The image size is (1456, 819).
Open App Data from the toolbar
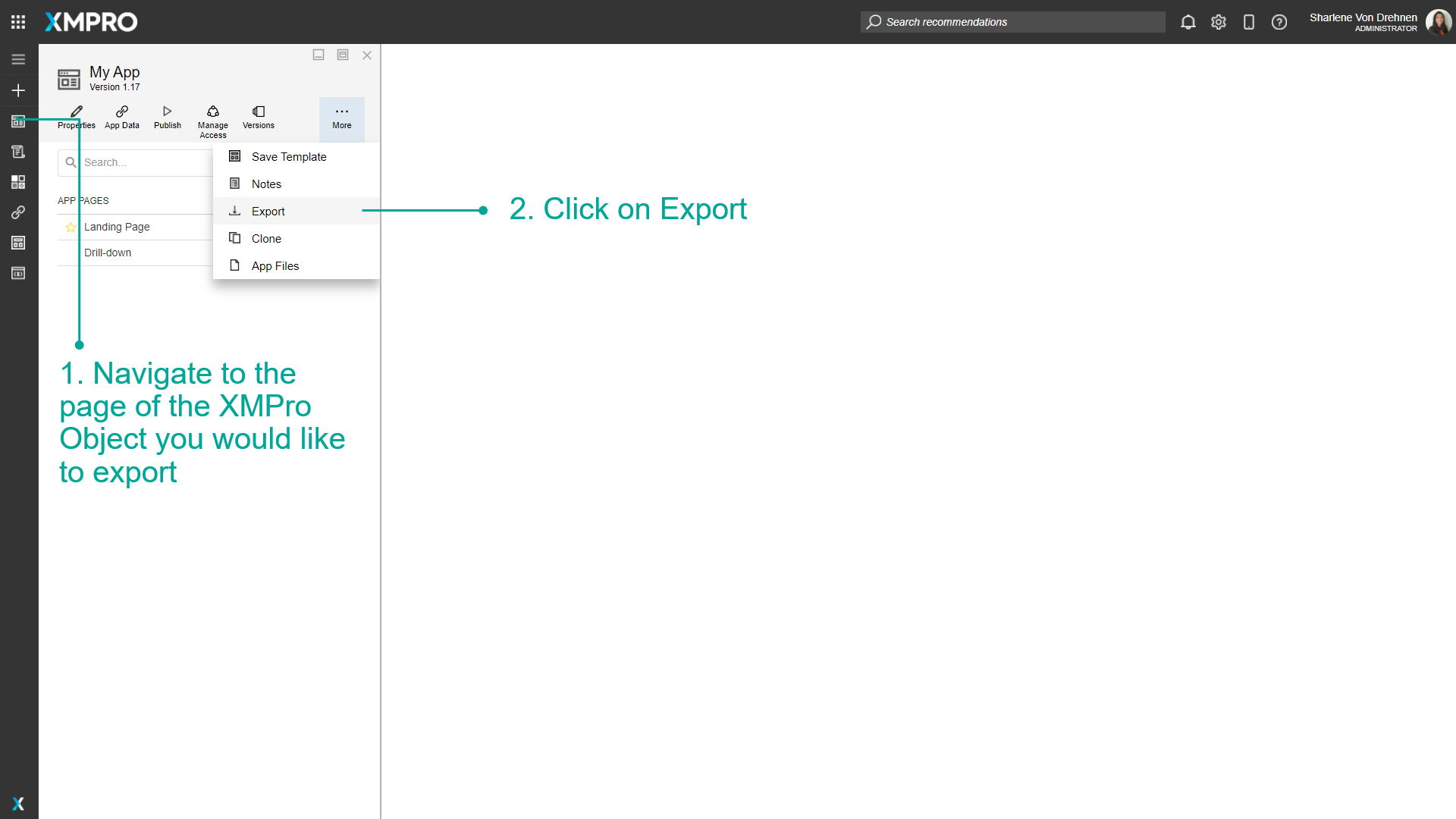click(121, 118)
